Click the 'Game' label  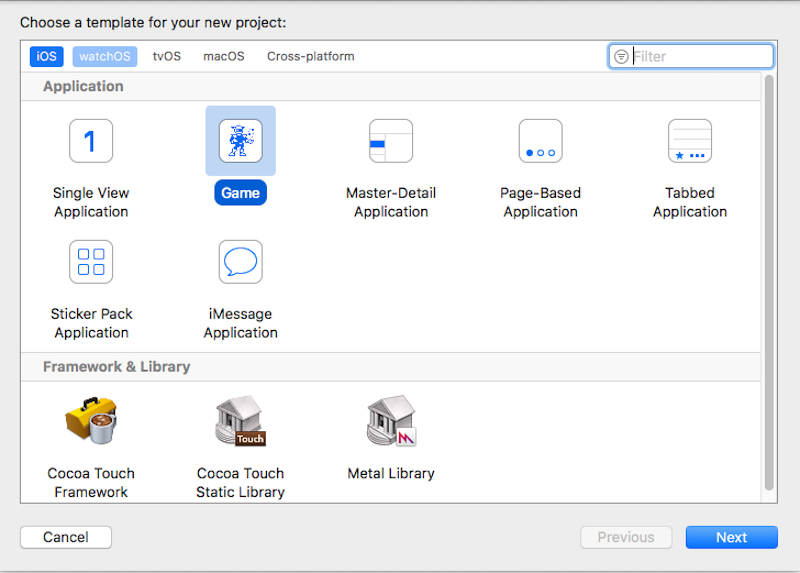coord(240,193)
